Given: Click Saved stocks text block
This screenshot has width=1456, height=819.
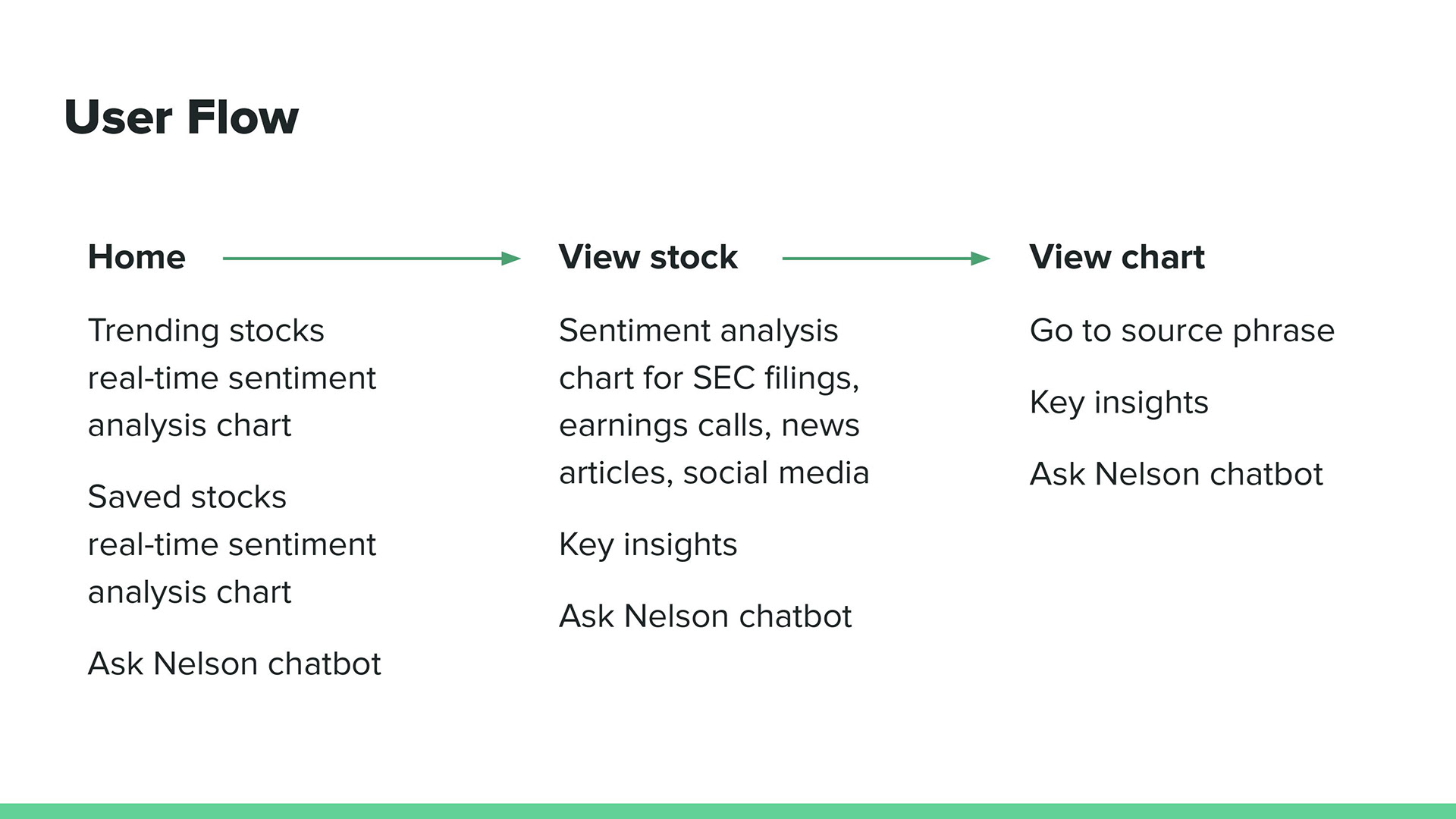Looking at the screenshot, I should pos(232,544).
